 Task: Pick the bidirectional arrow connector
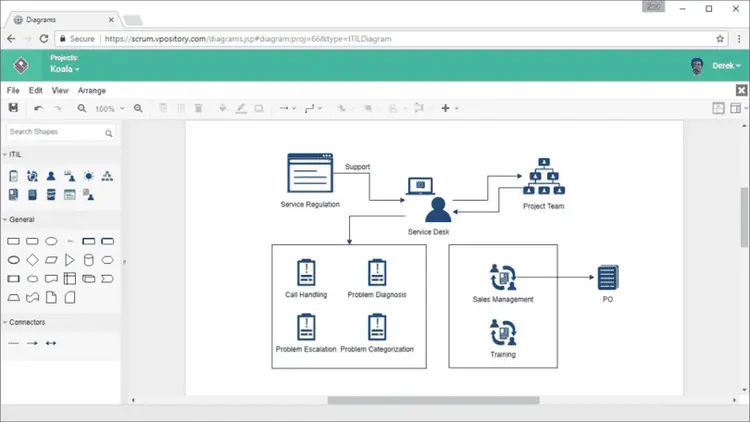(51, 343)
